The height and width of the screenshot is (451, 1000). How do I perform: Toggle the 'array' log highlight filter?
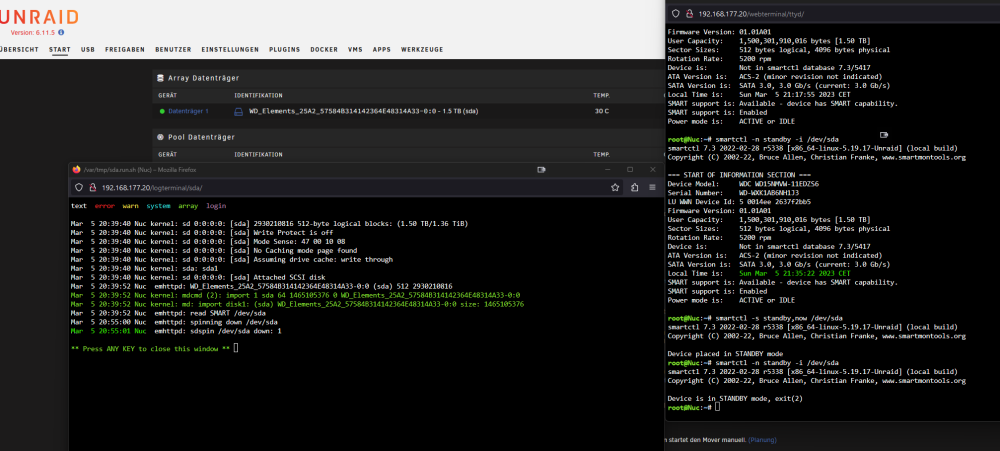click(188, 206)
